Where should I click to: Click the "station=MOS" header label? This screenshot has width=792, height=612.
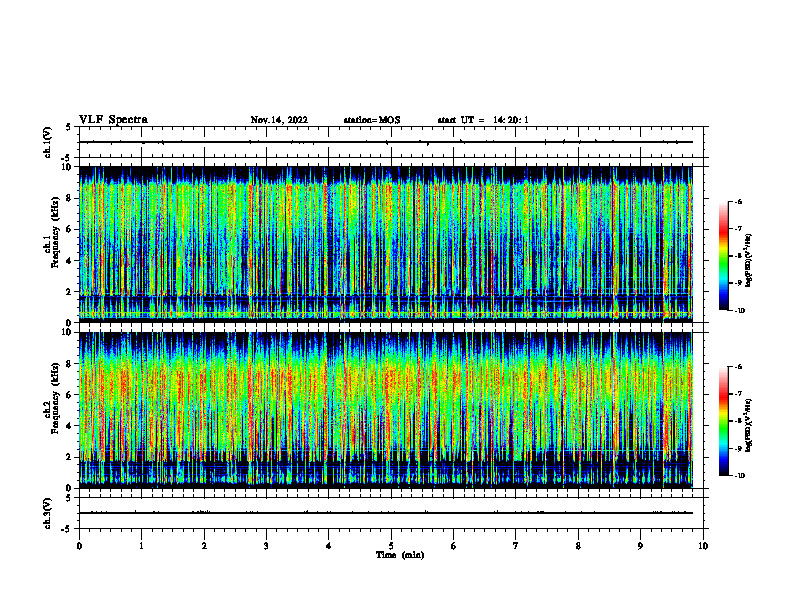(372, 120)
